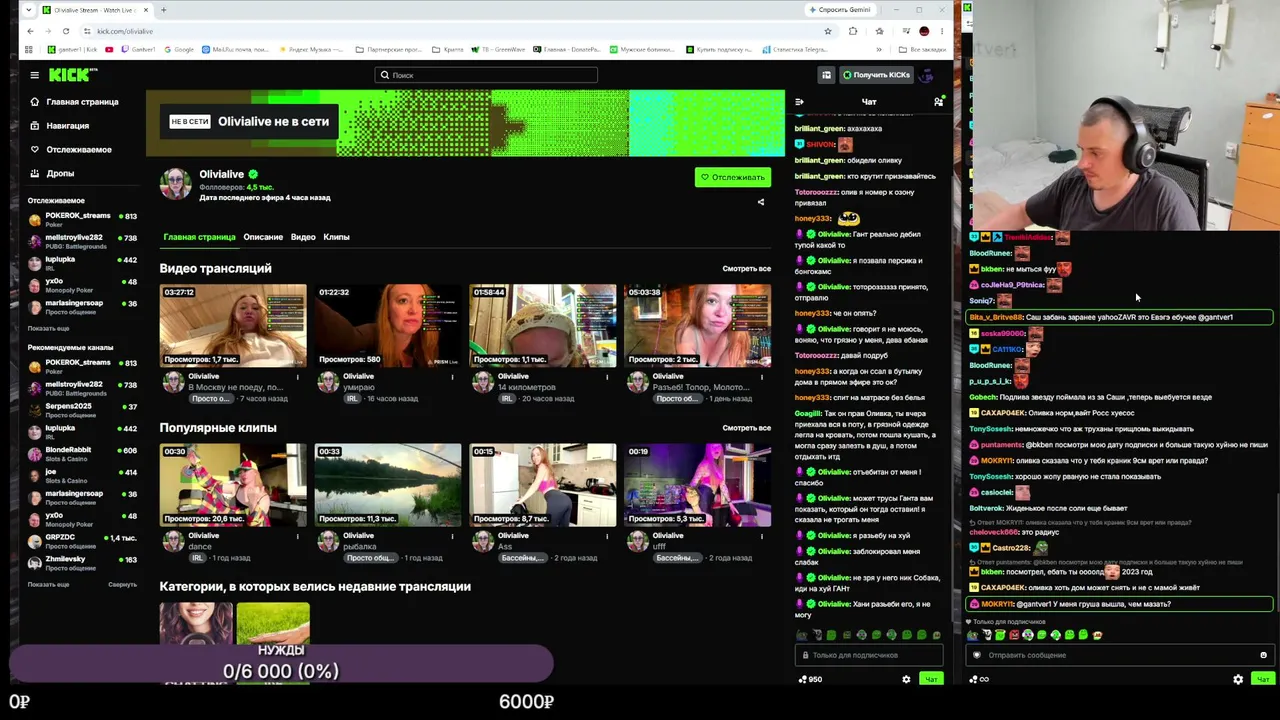Open options for the 'В Москву не поеду' video
Viewport: 1280px width, 720px height.
tap(297, 377)
